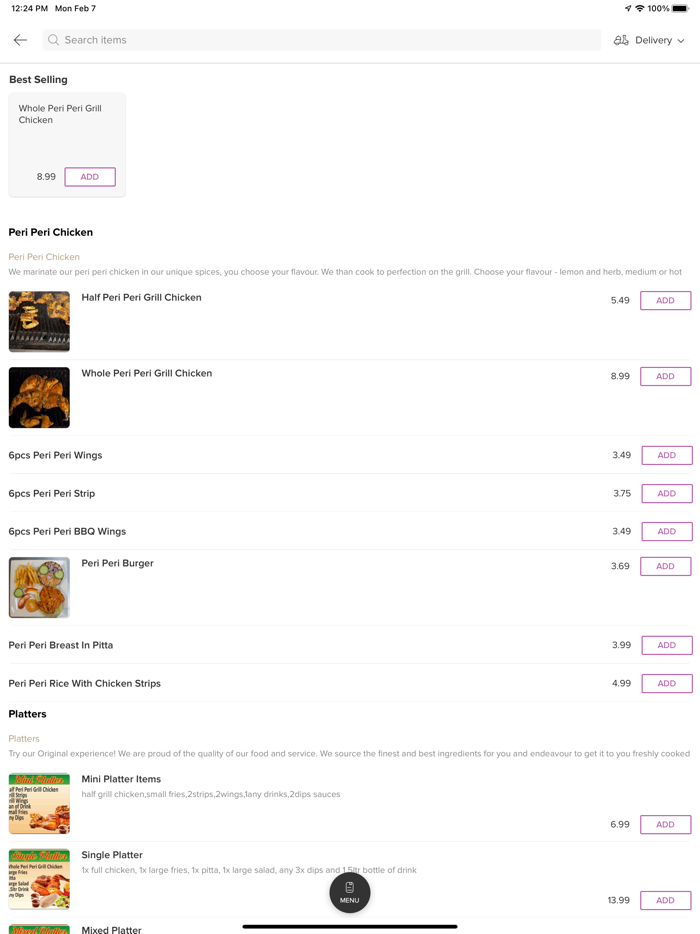This screenshot has height=934, width=700.
Task: Add Peri Peri Burger to order
Action: 665,566
